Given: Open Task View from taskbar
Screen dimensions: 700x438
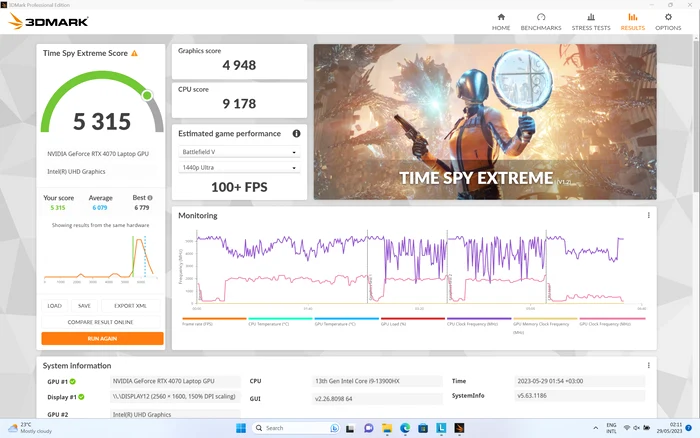Looking at the screenshot, I should point(350,428).
